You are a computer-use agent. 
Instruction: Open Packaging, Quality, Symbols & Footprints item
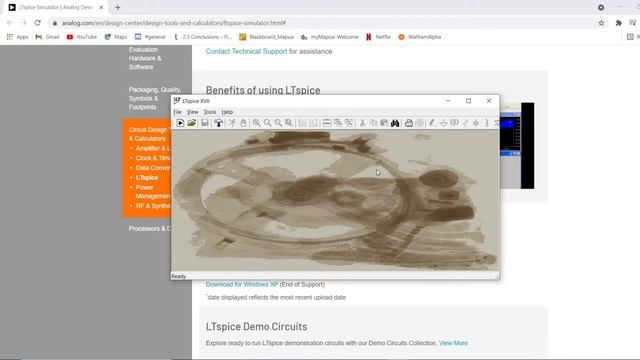(155, 98)
